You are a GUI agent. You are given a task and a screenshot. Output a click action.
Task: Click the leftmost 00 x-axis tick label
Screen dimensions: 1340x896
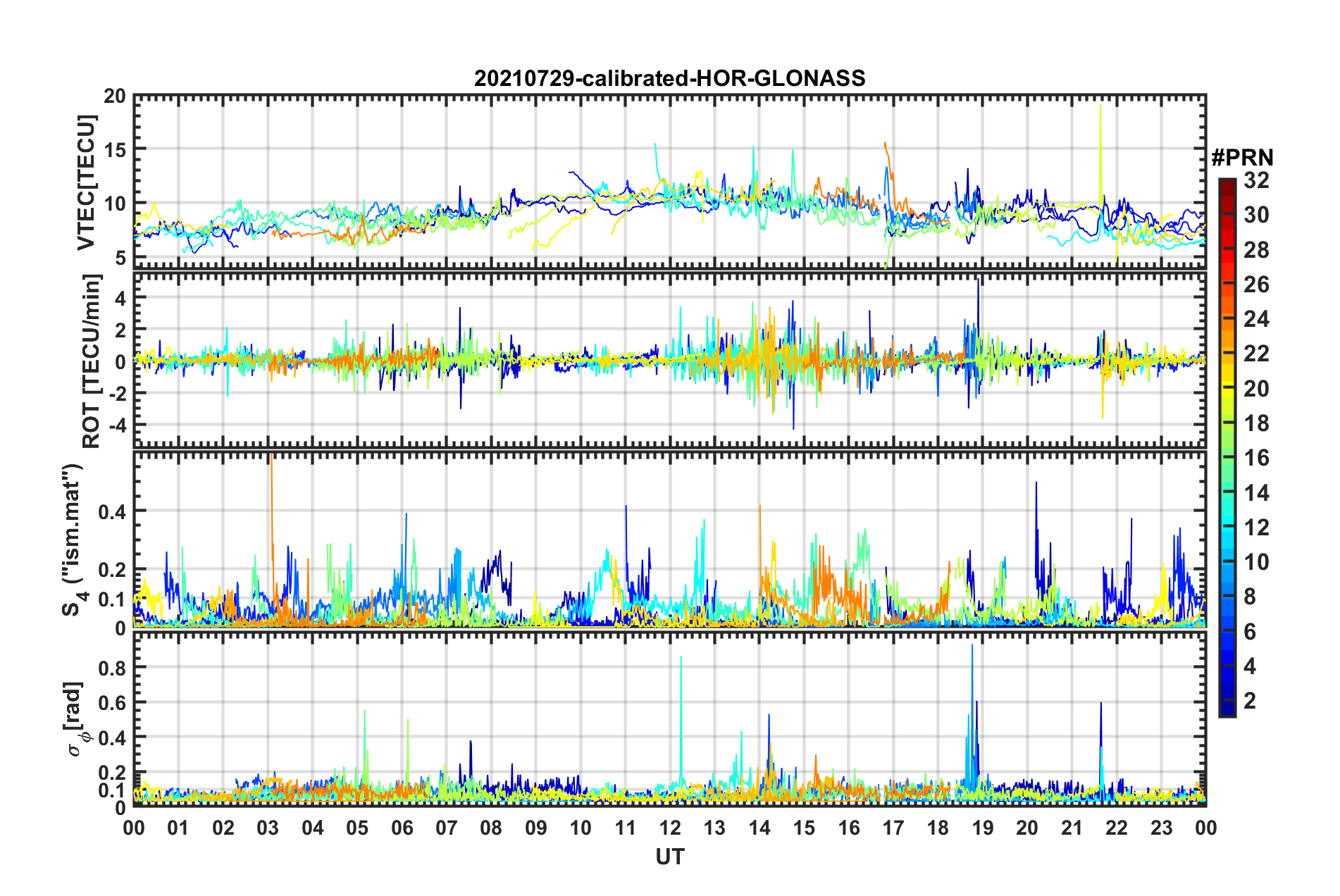click(x=134, y=828)
